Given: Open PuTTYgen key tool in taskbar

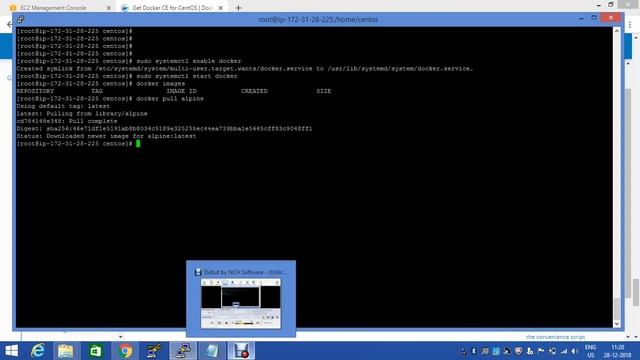Looking at the screenshot, I should click(x=153, y=351).
